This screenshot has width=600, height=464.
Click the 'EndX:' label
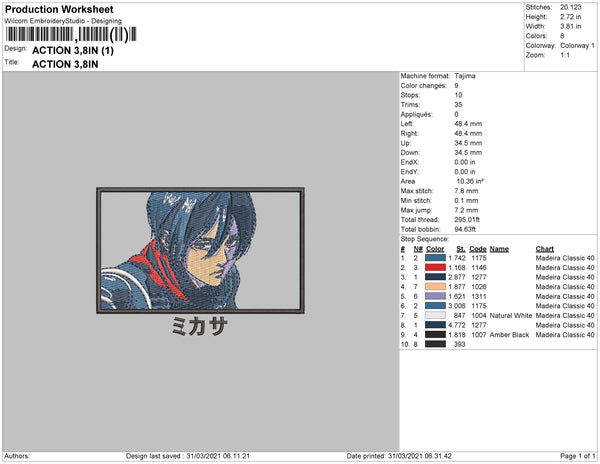[409, 162]
